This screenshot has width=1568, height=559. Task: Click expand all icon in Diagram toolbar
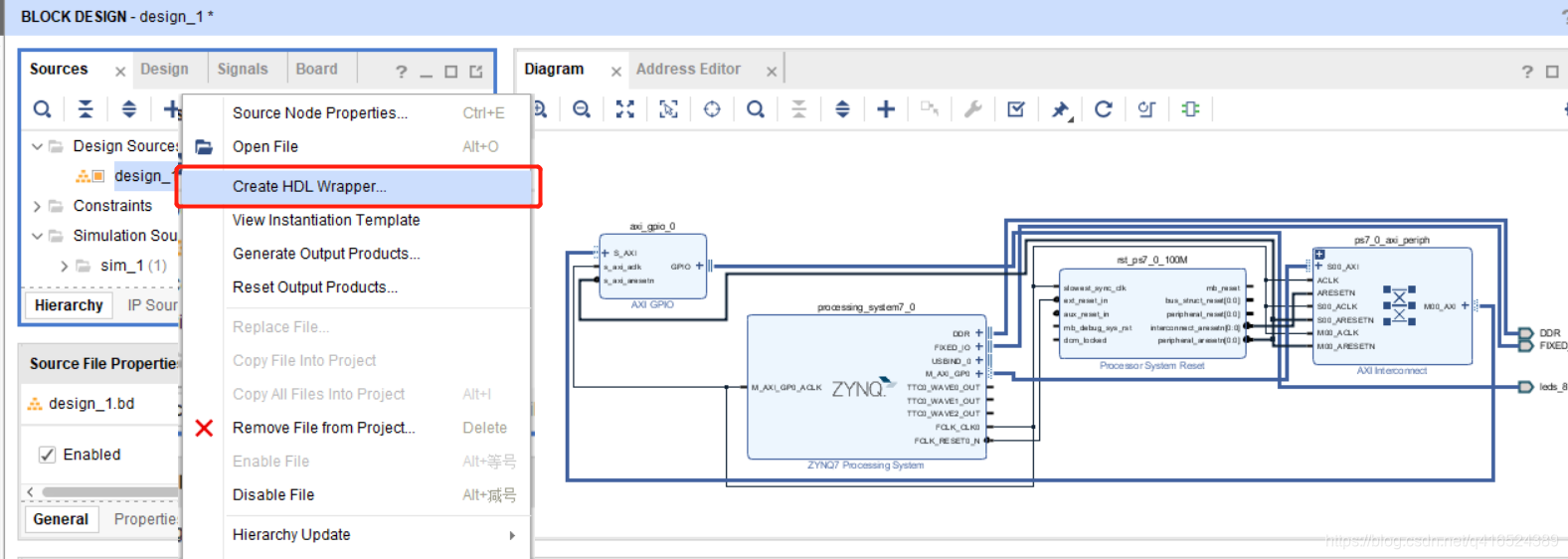click(842, 109)
